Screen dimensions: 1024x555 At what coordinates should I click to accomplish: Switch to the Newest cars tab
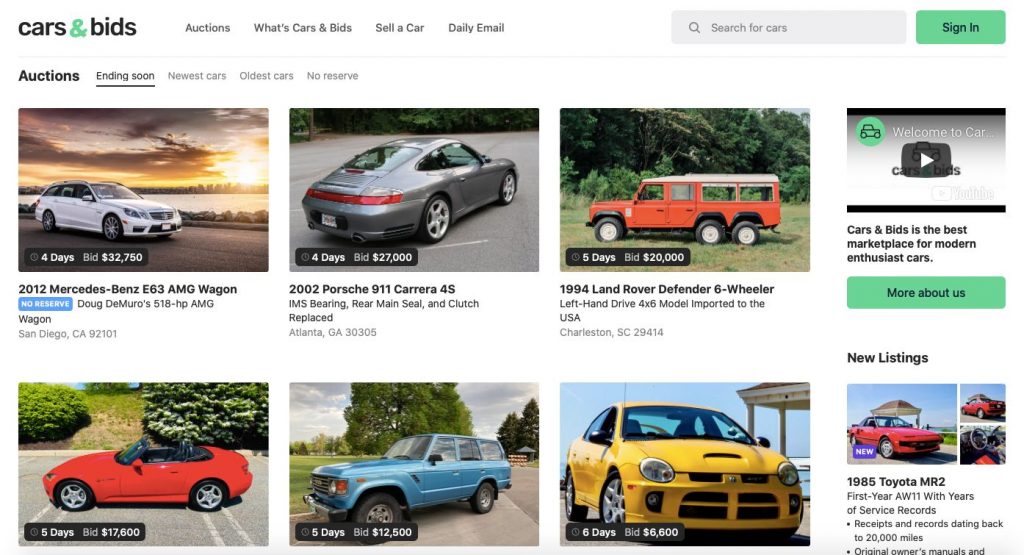[x=197, y=76]
